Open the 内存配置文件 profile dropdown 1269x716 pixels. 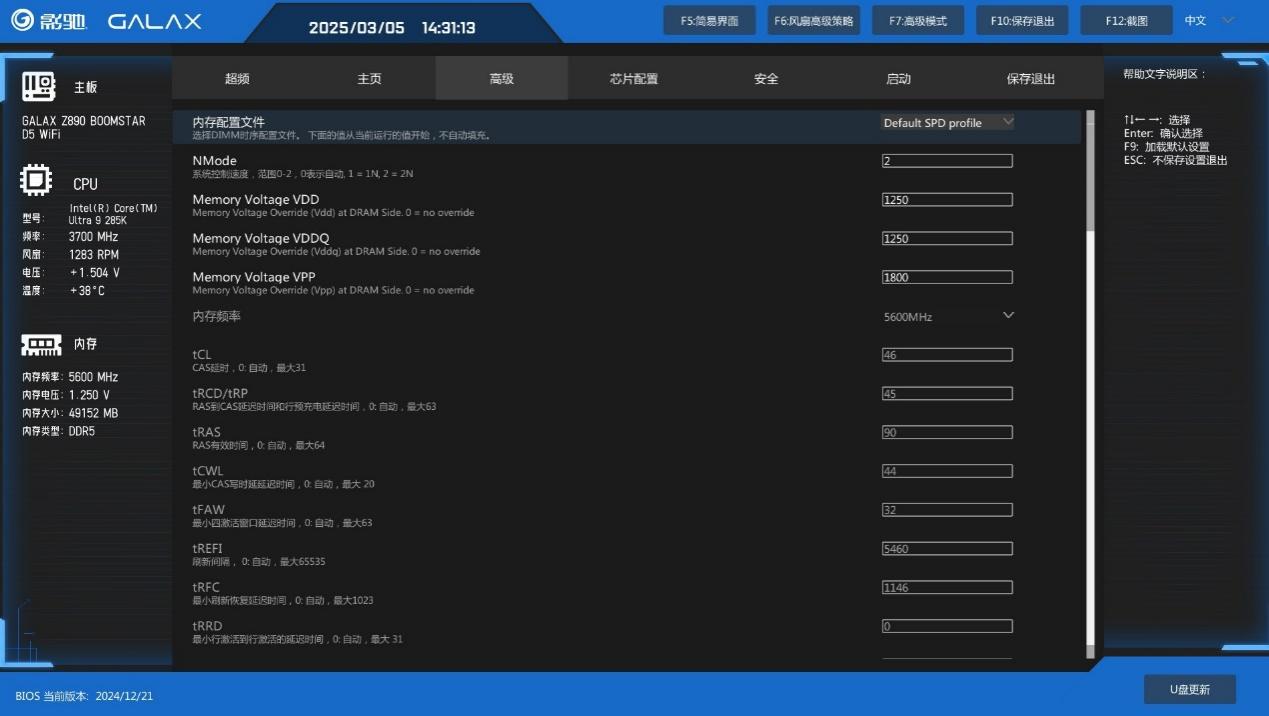coord(948,122)
